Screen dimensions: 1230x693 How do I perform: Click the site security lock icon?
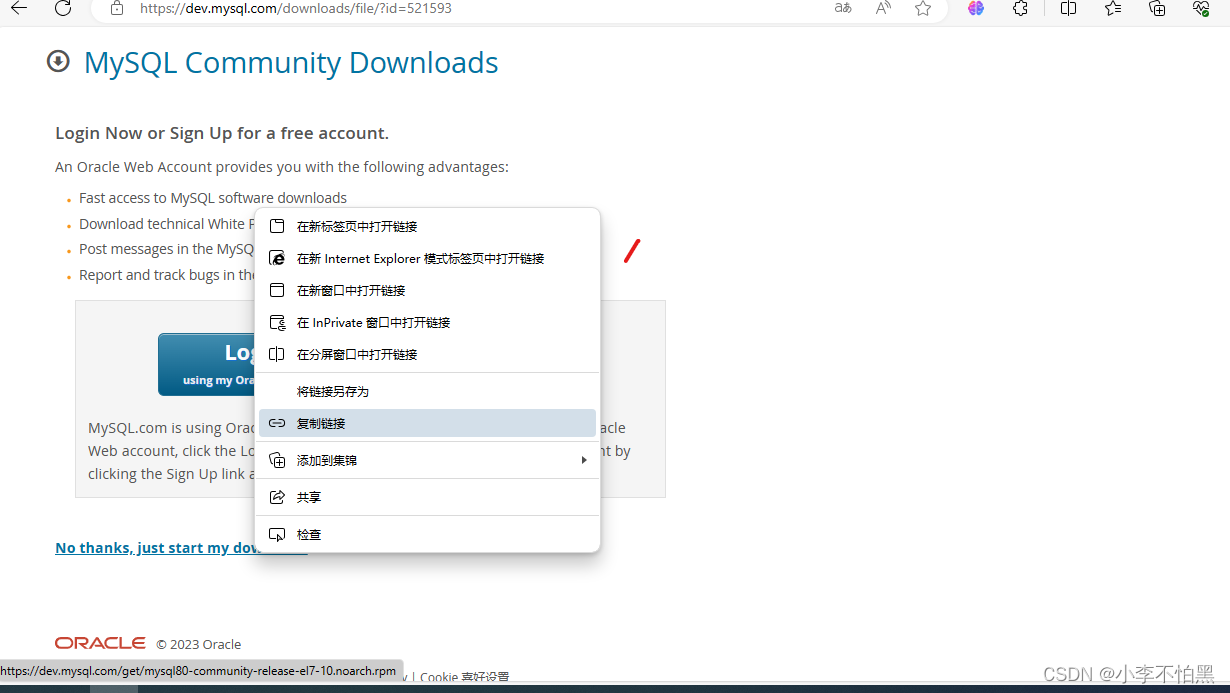coord(116,10)
